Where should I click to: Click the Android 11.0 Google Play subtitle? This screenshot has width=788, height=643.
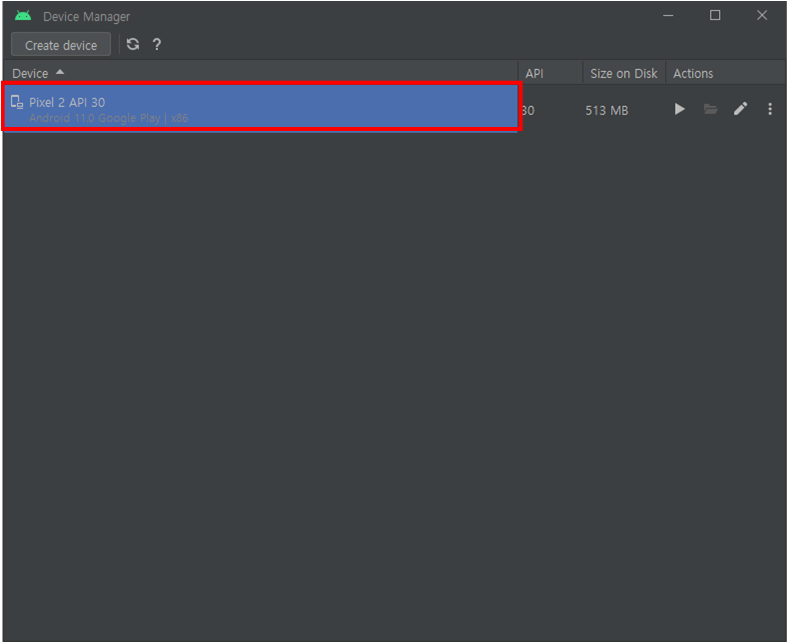click(109, 118)
